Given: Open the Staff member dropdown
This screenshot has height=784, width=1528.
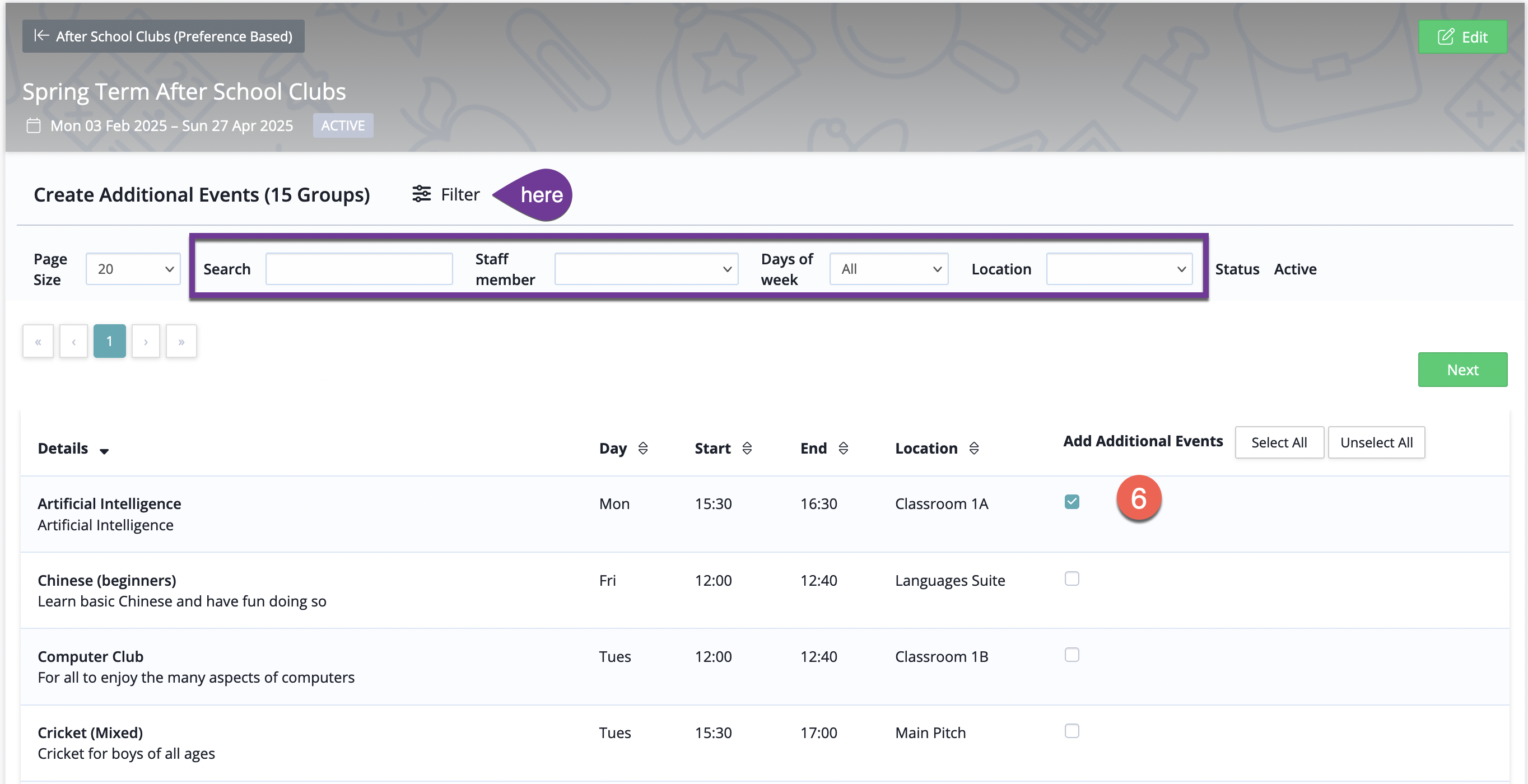Looking at the screenshot, I should (646, 269).
